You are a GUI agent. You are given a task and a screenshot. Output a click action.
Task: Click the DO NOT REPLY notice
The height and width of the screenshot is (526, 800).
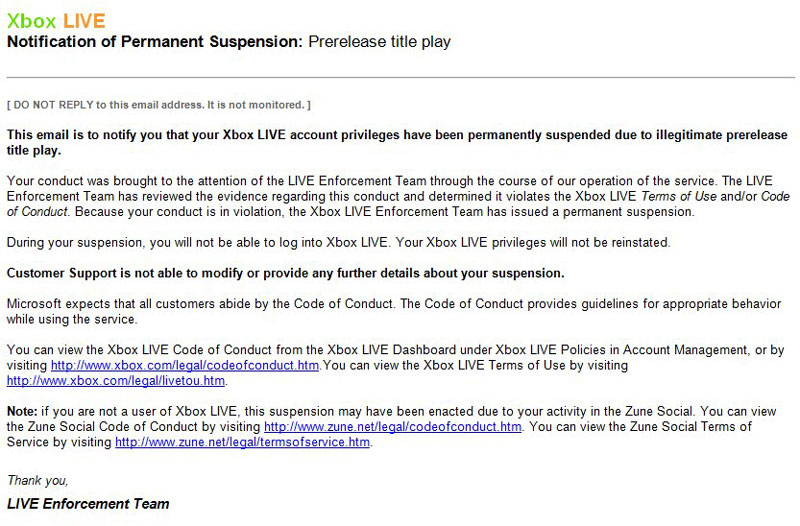[158, 104]
